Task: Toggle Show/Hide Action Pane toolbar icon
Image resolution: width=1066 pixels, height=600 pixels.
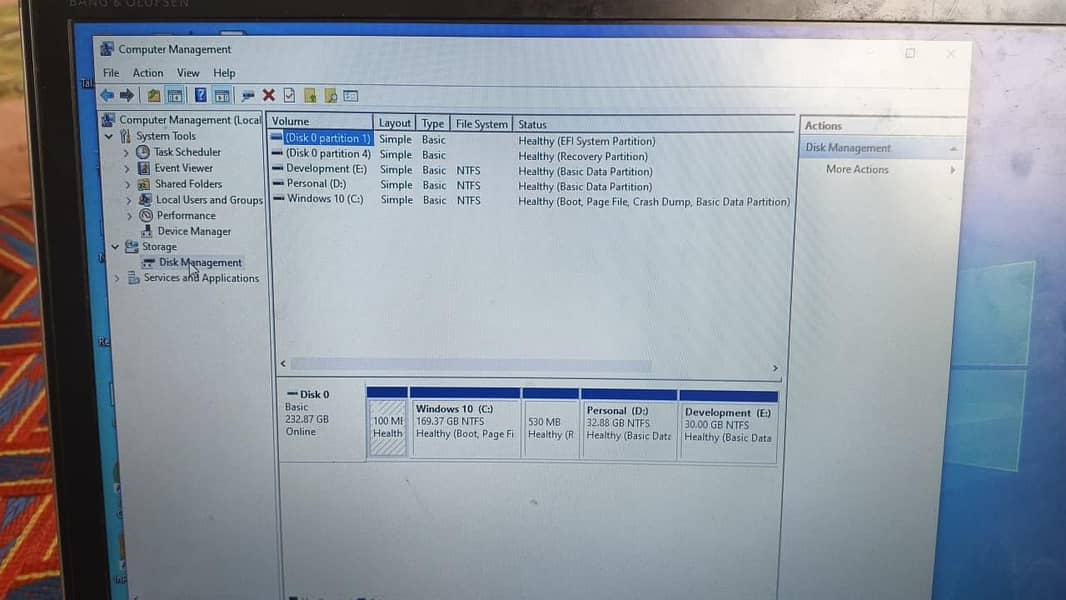Action: click(x=222, y=96)
